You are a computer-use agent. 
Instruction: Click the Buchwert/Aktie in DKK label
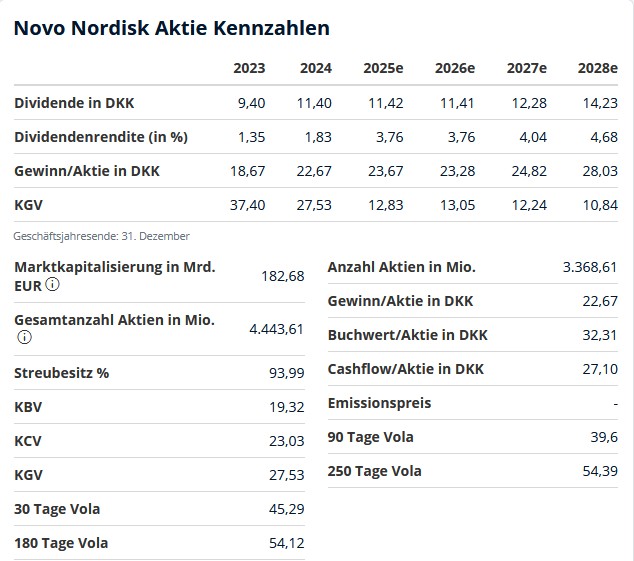click(407, 335)
